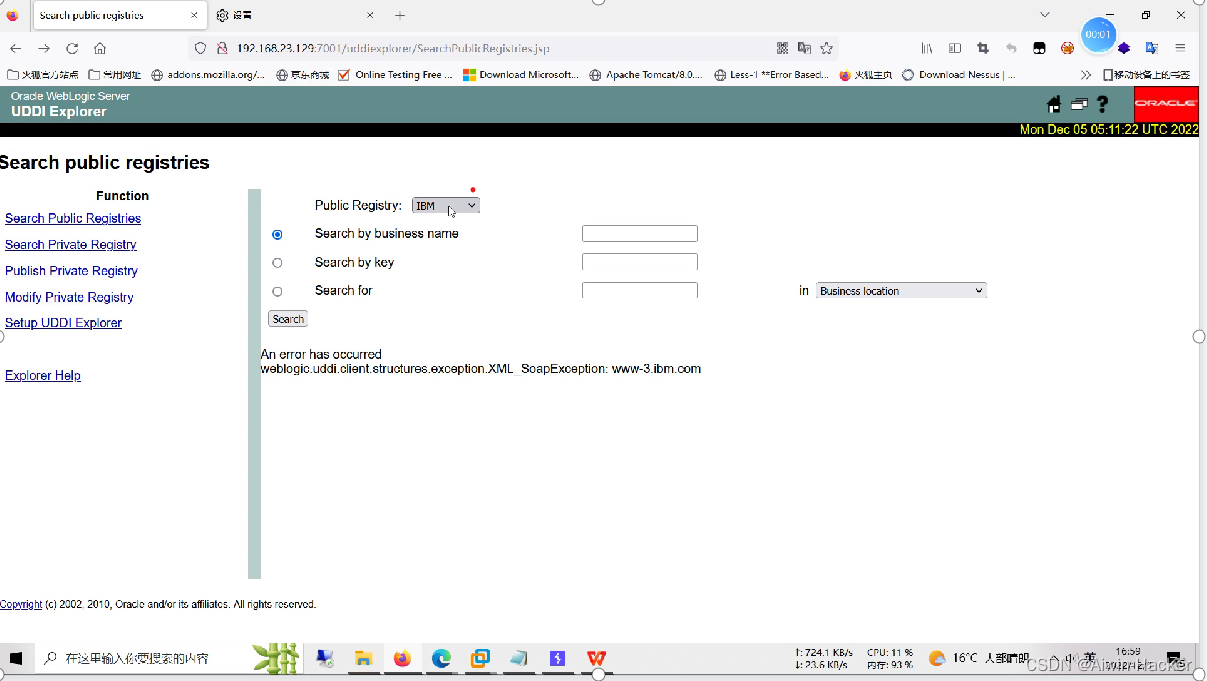Click the Search by key input field
The image size is (1207, 681).
[640, 262]
